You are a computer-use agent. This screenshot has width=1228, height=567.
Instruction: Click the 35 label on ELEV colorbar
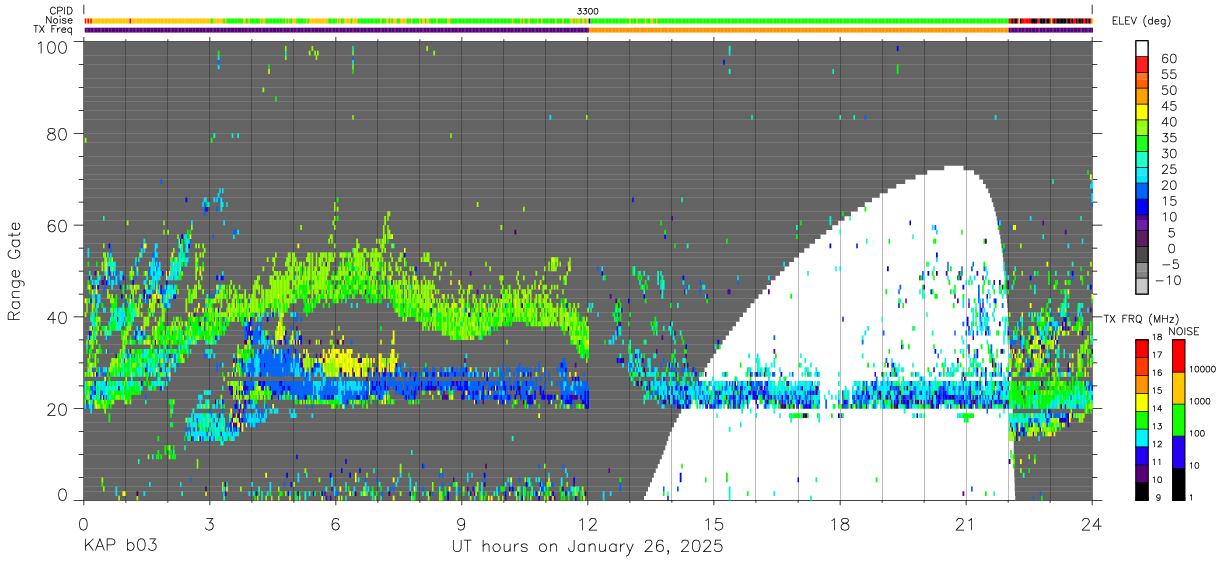[1169, 137]
